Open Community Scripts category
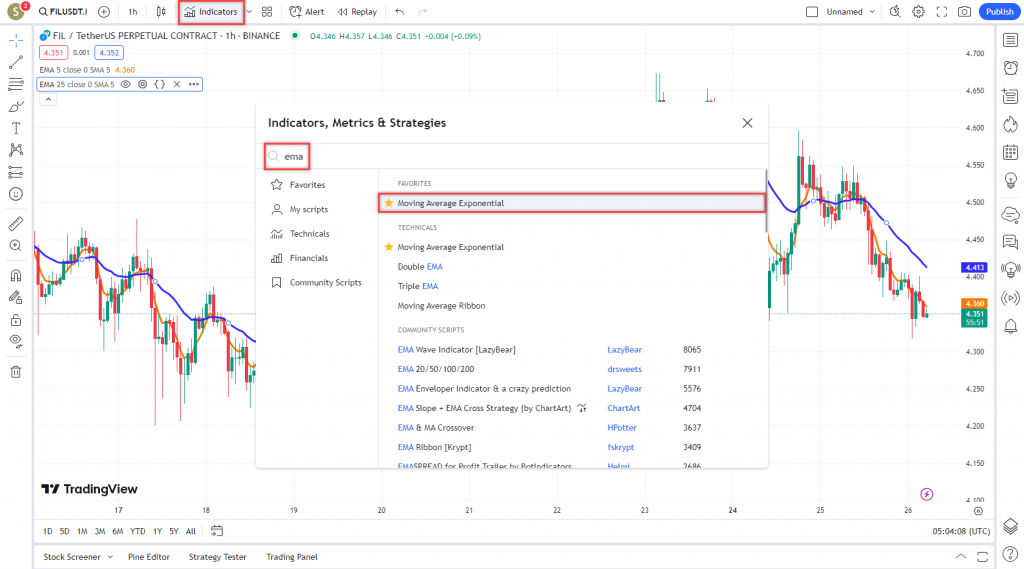1024x569 pixels. coord(316,283)
